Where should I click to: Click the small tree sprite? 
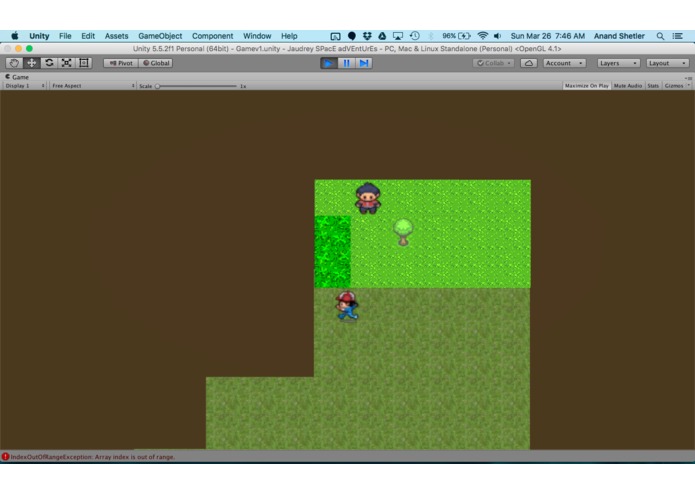click(x=403, y=232)
